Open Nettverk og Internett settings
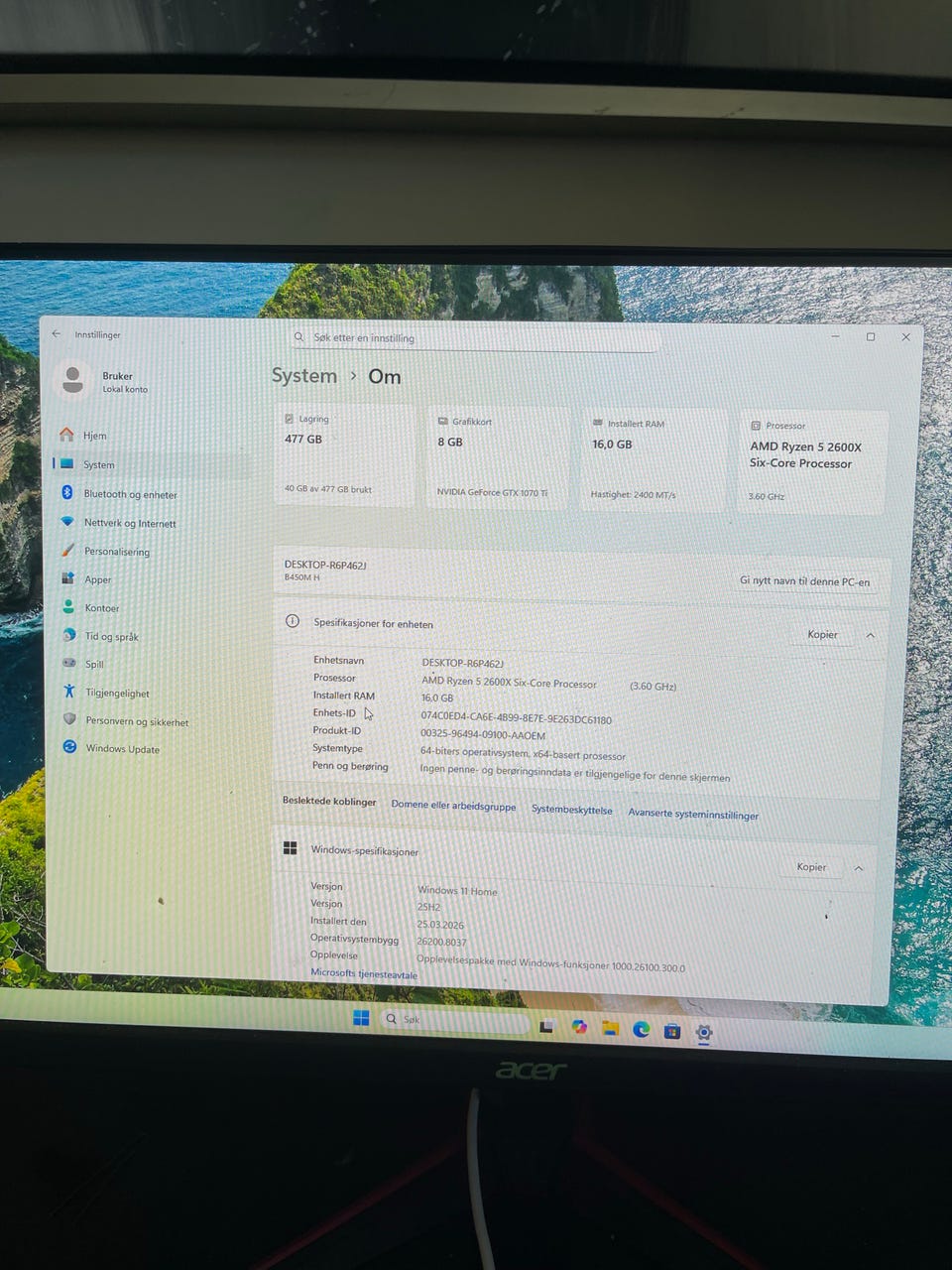This screenshot has height=1270, width=952. click(129, 523)
